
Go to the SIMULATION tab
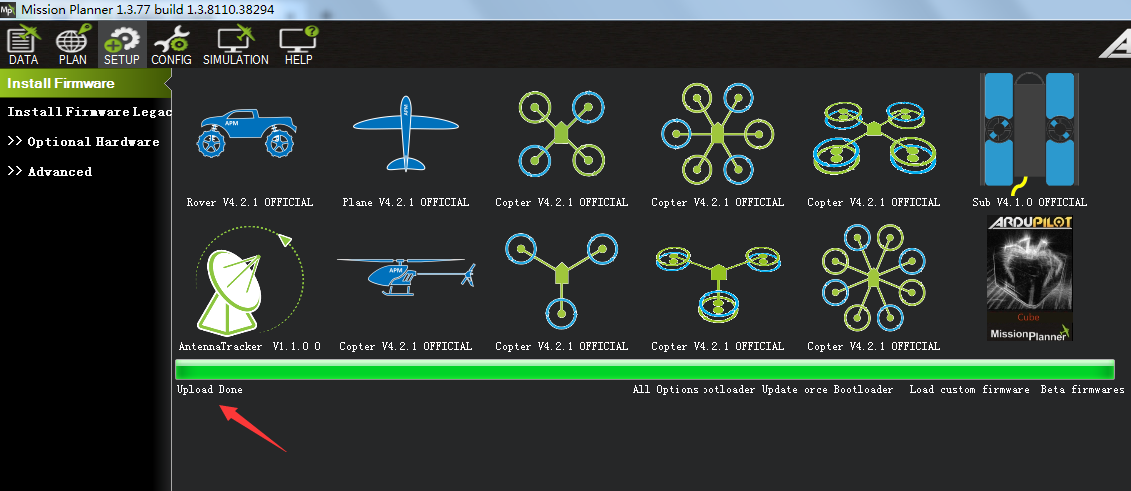pyautogui.click(x=236, y=46)
